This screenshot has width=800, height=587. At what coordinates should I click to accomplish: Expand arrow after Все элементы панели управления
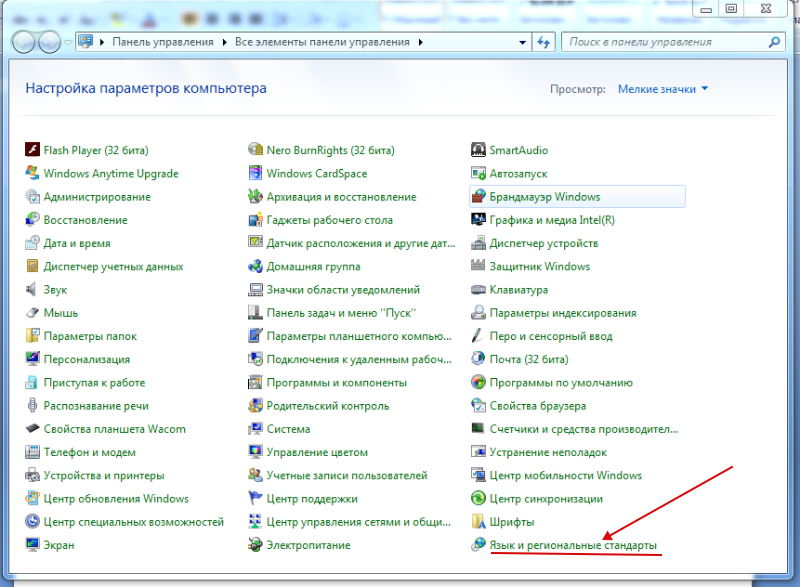[420, 42]
